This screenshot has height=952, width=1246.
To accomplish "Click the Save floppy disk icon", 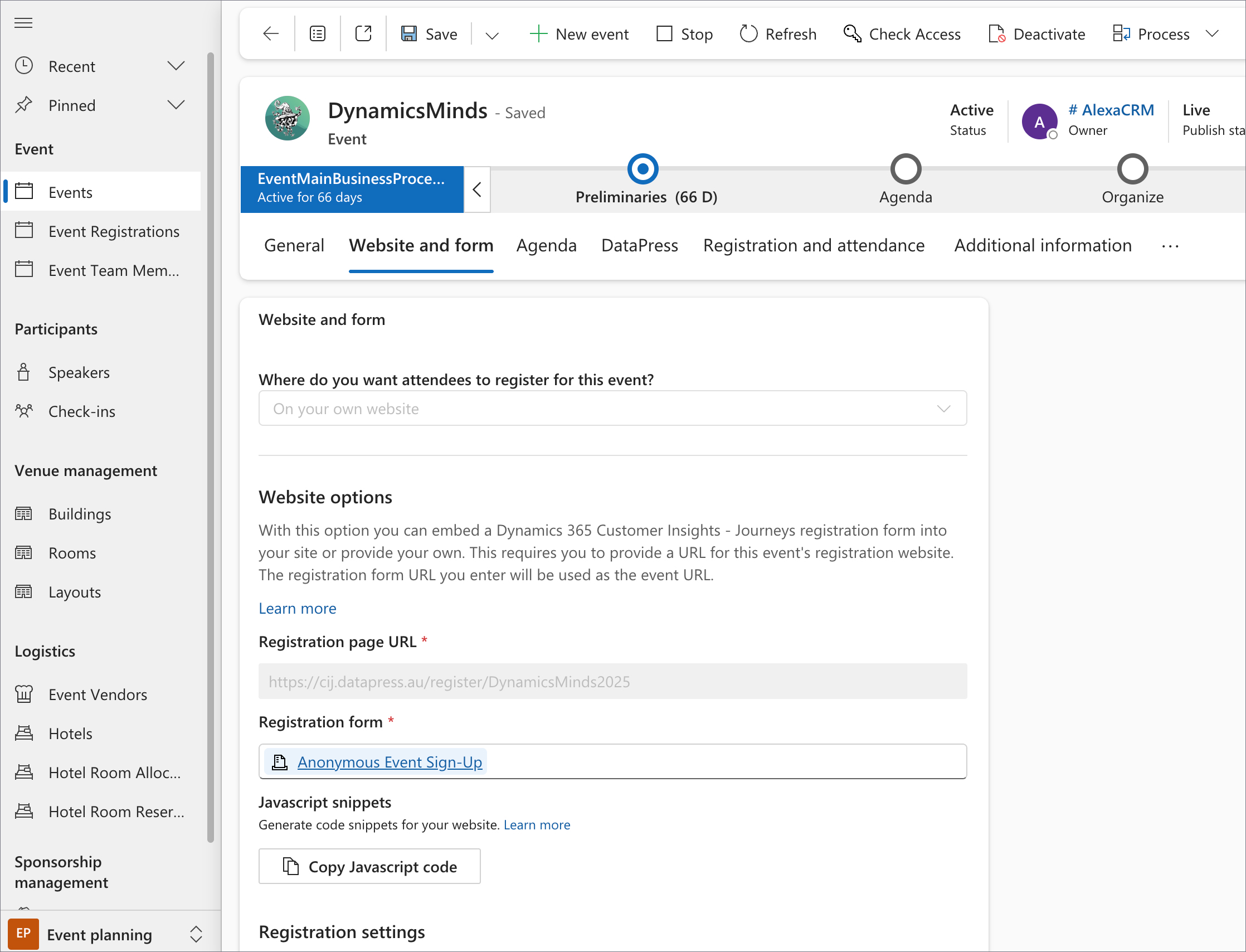I will coord(408,34).
